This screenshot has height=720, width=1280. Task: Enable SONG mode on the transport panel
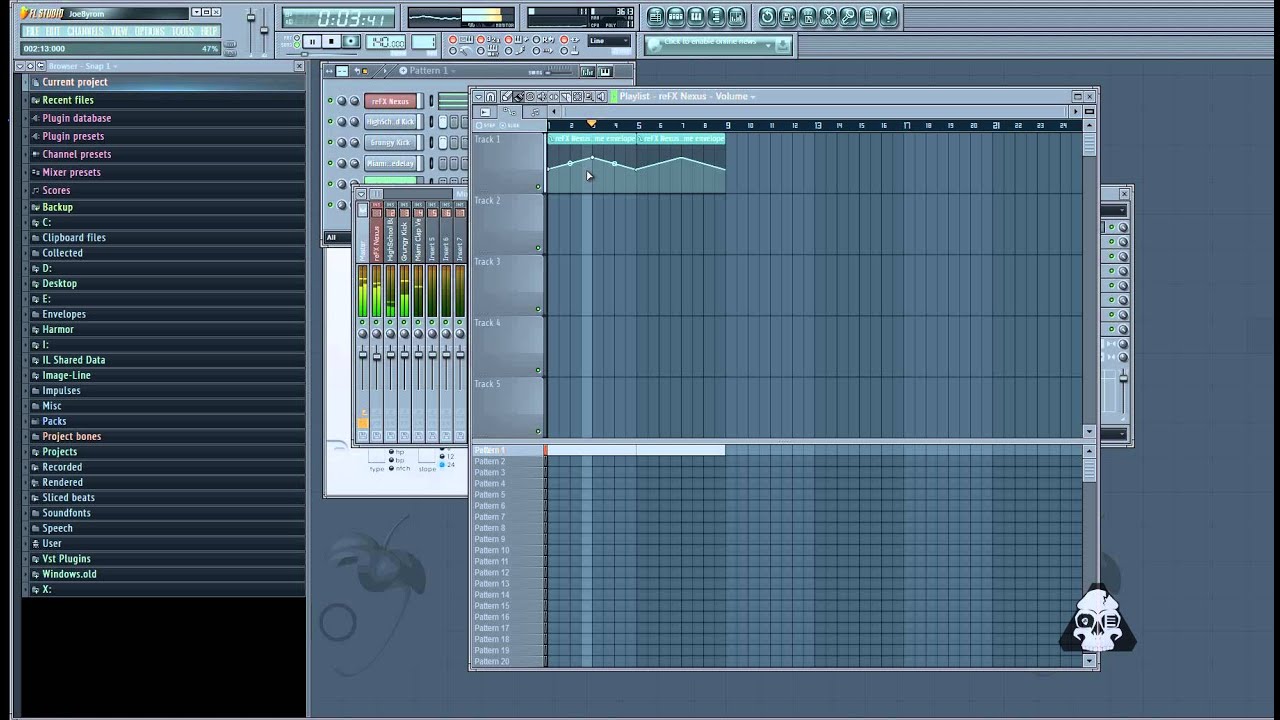[x=297, y=45]
